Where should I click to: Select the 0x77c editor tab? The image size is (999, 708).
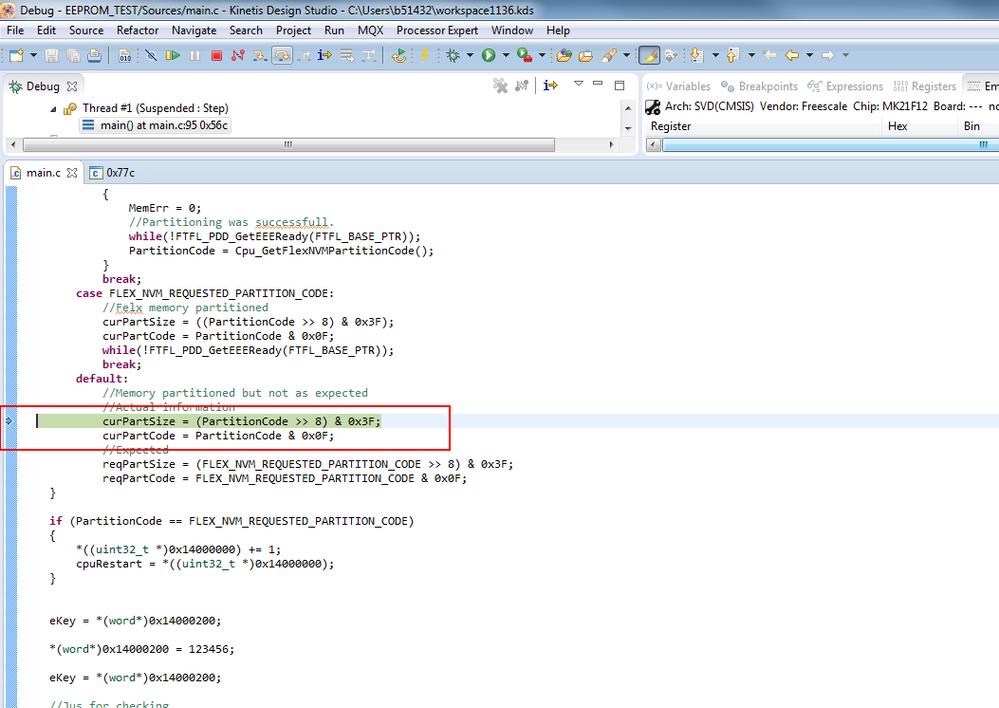[x=112, y=173]
